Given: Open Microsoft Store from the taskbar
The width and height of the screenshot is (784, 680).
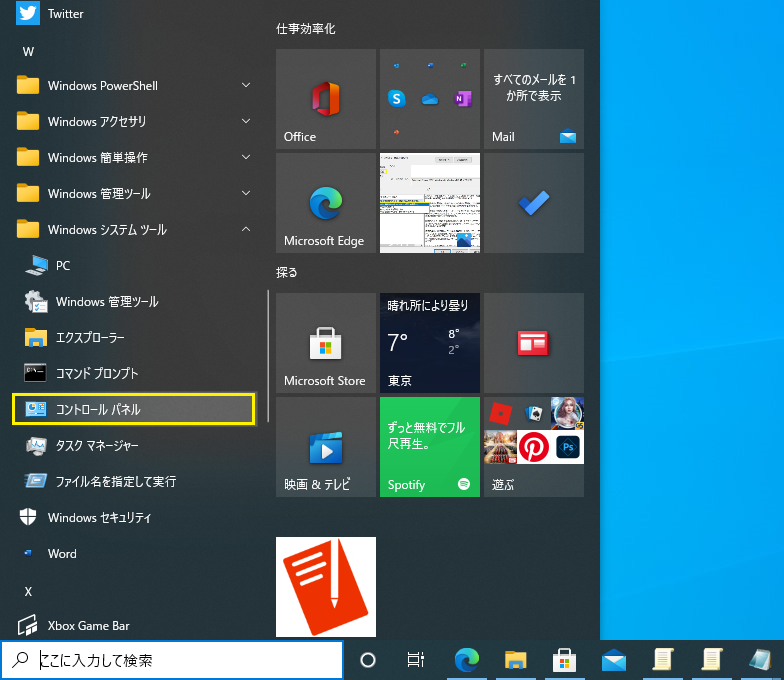Looking at the screenshot, I should (x=564, y=660).
